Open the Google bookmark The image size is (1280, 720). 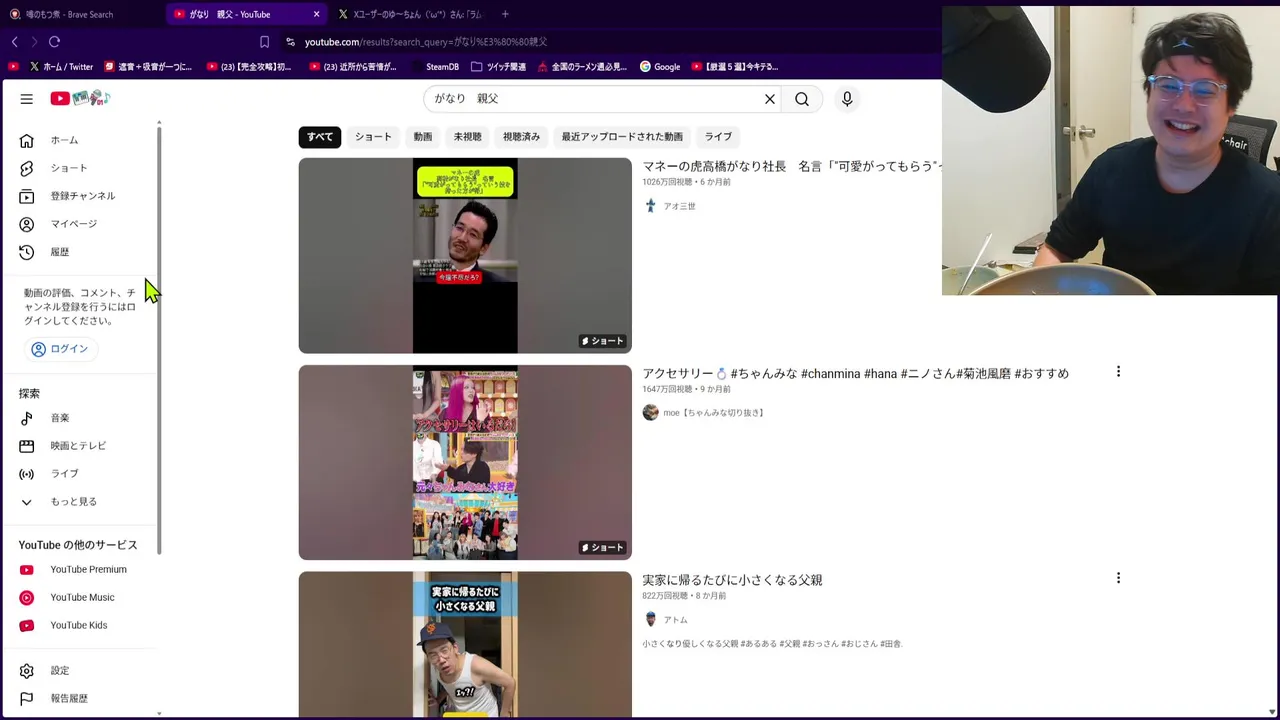point(660,67)
